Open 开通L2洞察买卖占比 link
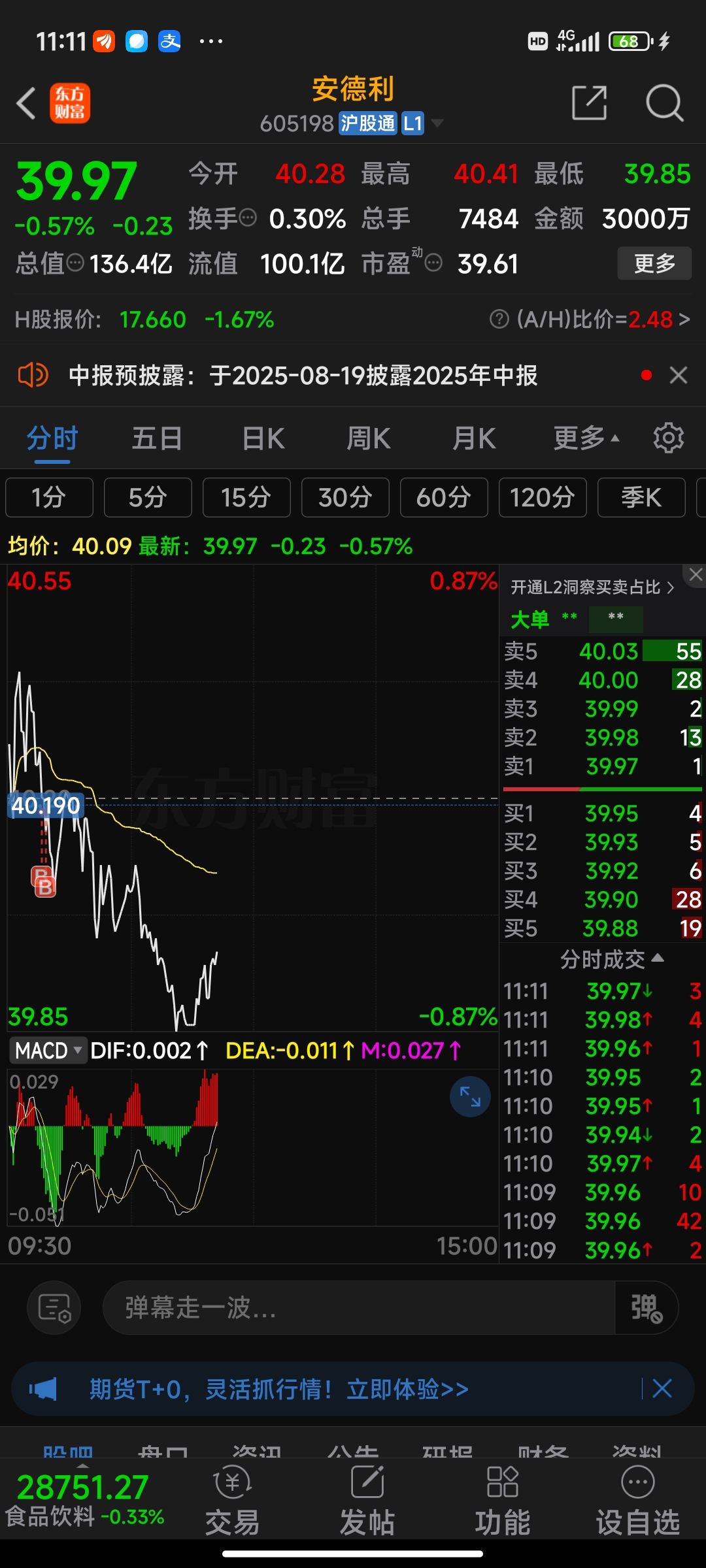The width and height of the screenshot is (706, 1568). pyautogui.click(x=592, y=587)
